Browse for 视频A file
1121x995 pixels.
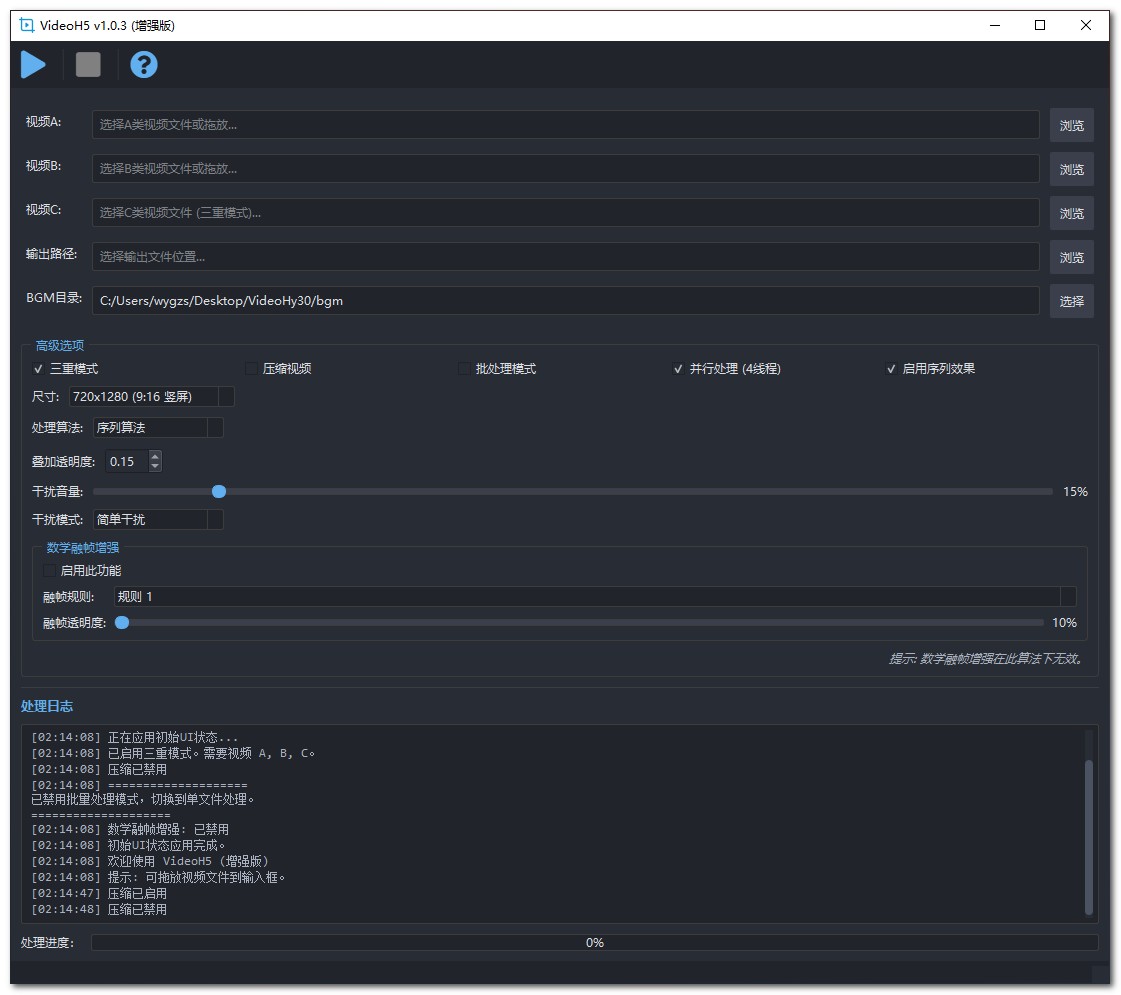click(1071, 125)
